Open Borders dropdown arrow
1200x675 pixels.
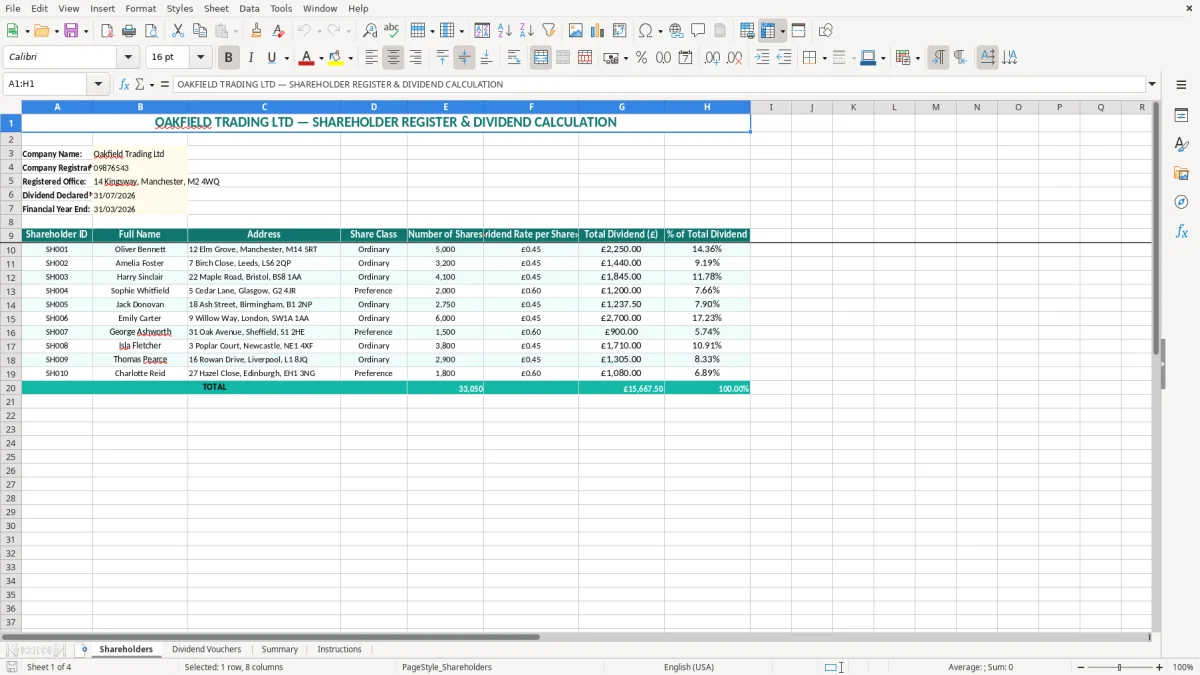(x=824, y=58)
